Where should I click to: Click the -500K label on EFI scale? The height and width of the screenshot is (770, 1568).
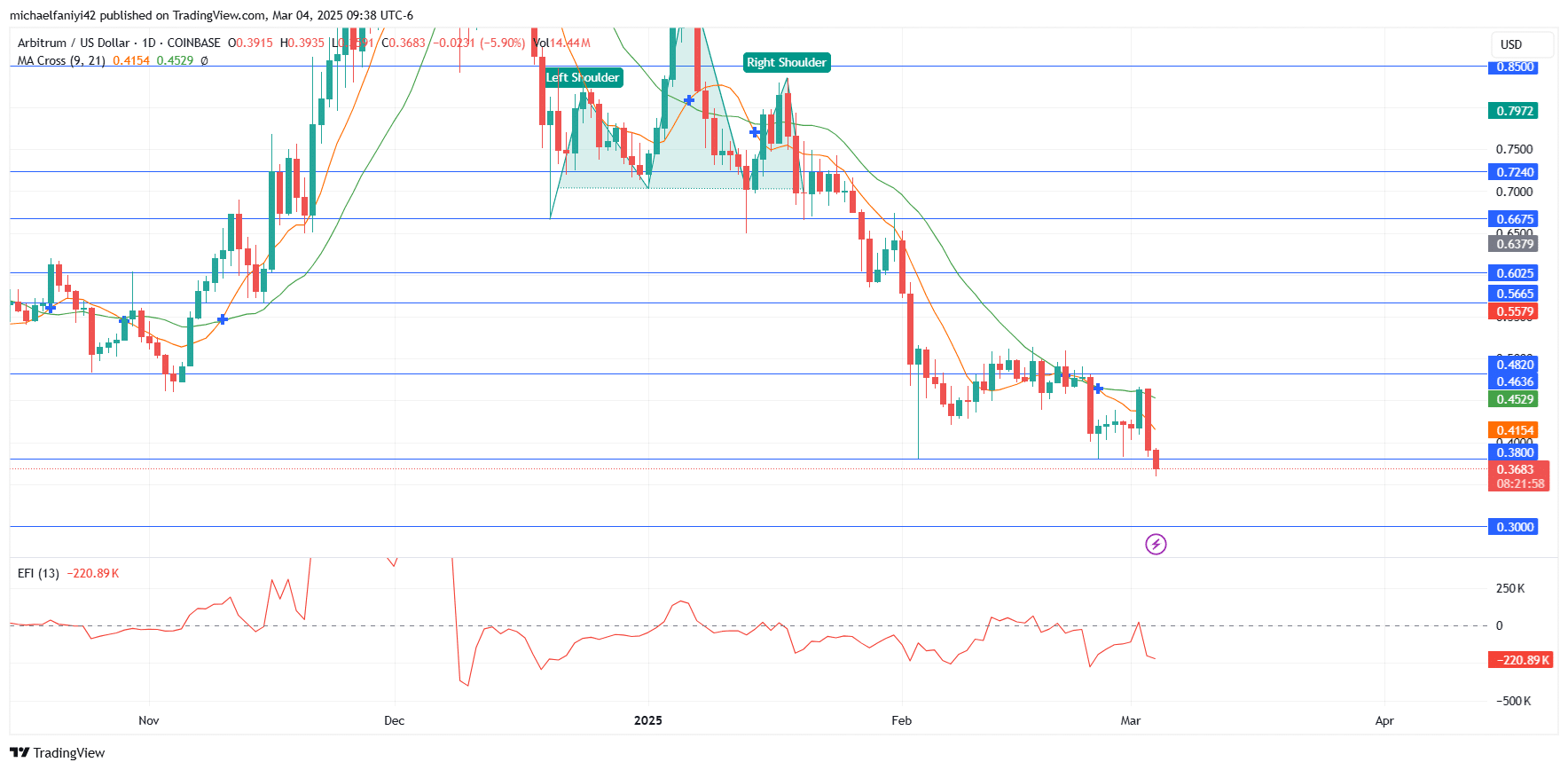click(x=1513, y=701)
